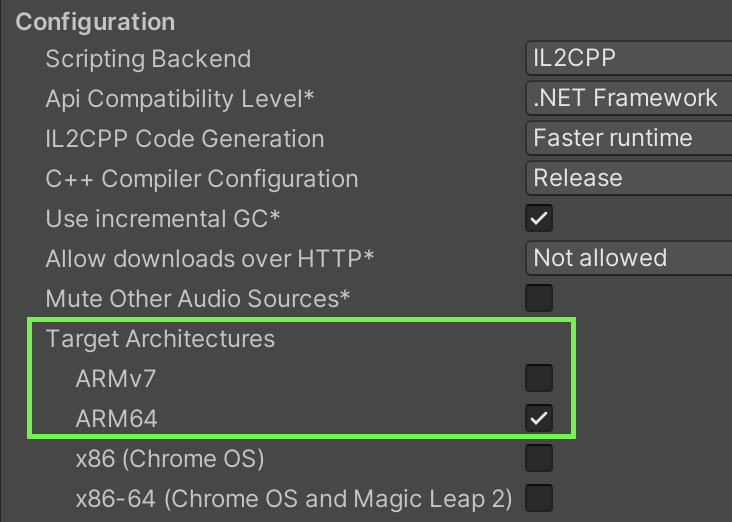Click the Mute Other Audio Sources label

click(x=198, y=299)
